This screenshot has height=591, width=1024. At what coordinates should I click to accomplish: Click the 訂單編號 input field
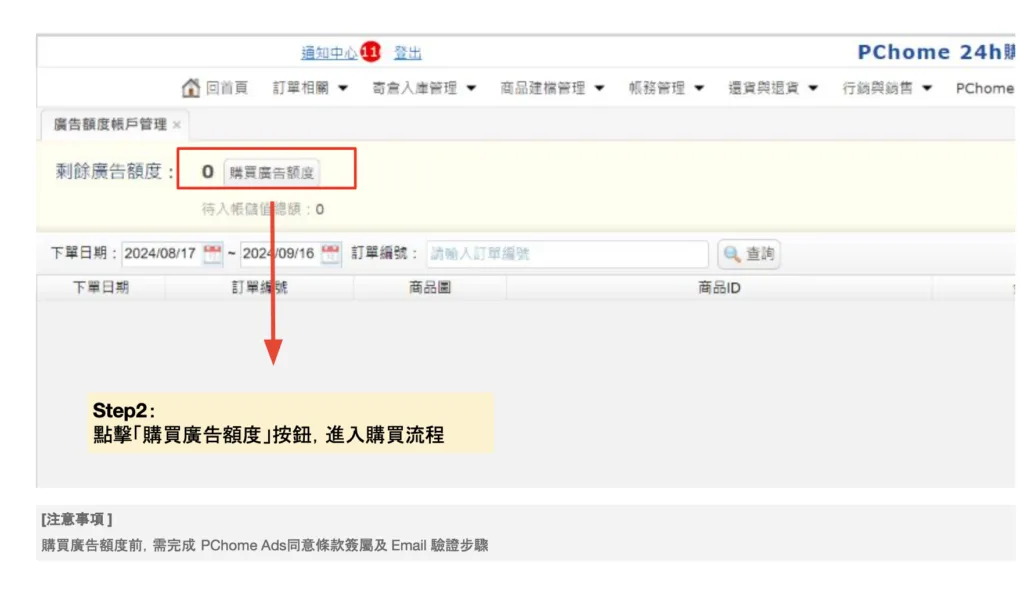coord(566,254)
